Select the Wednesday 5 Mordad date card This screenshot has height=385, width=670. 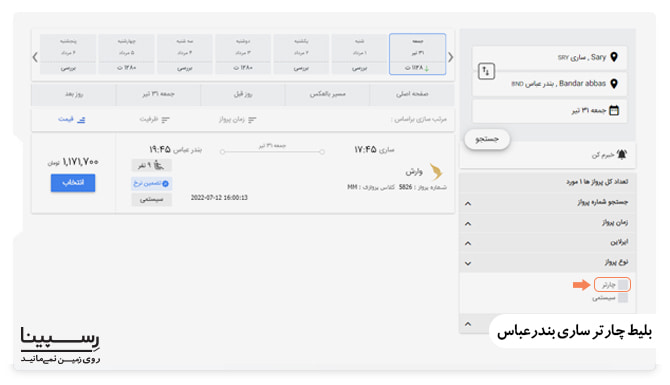click(x=126, y=54)
